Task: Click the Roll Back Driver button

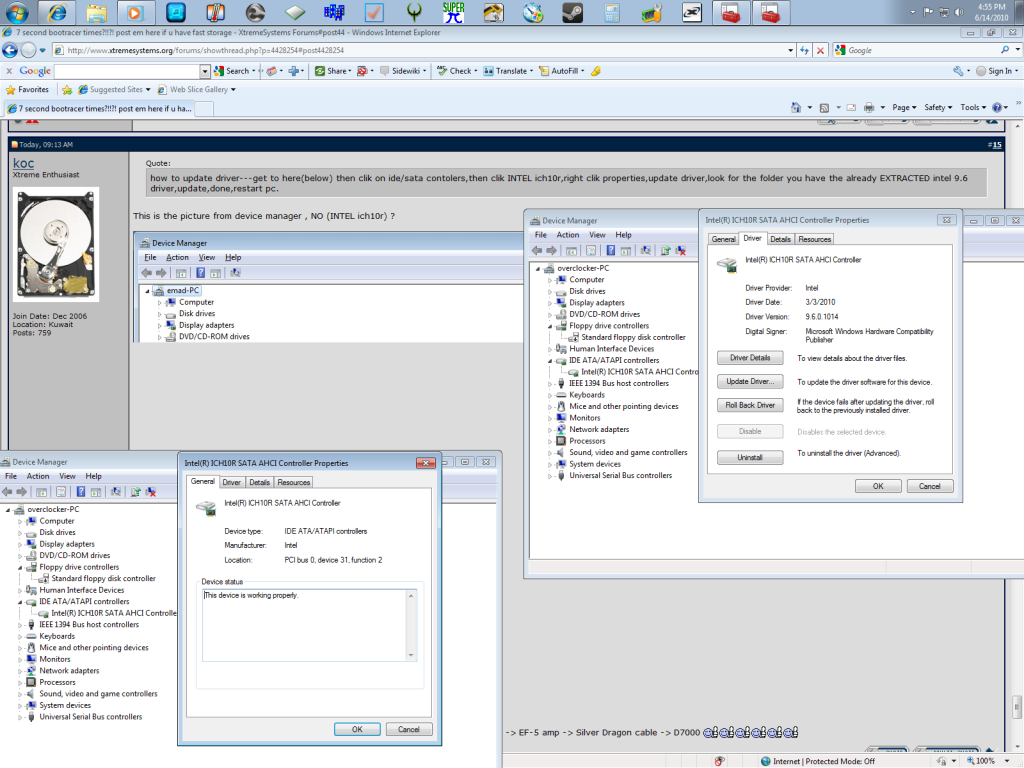Action: [750, 406]
